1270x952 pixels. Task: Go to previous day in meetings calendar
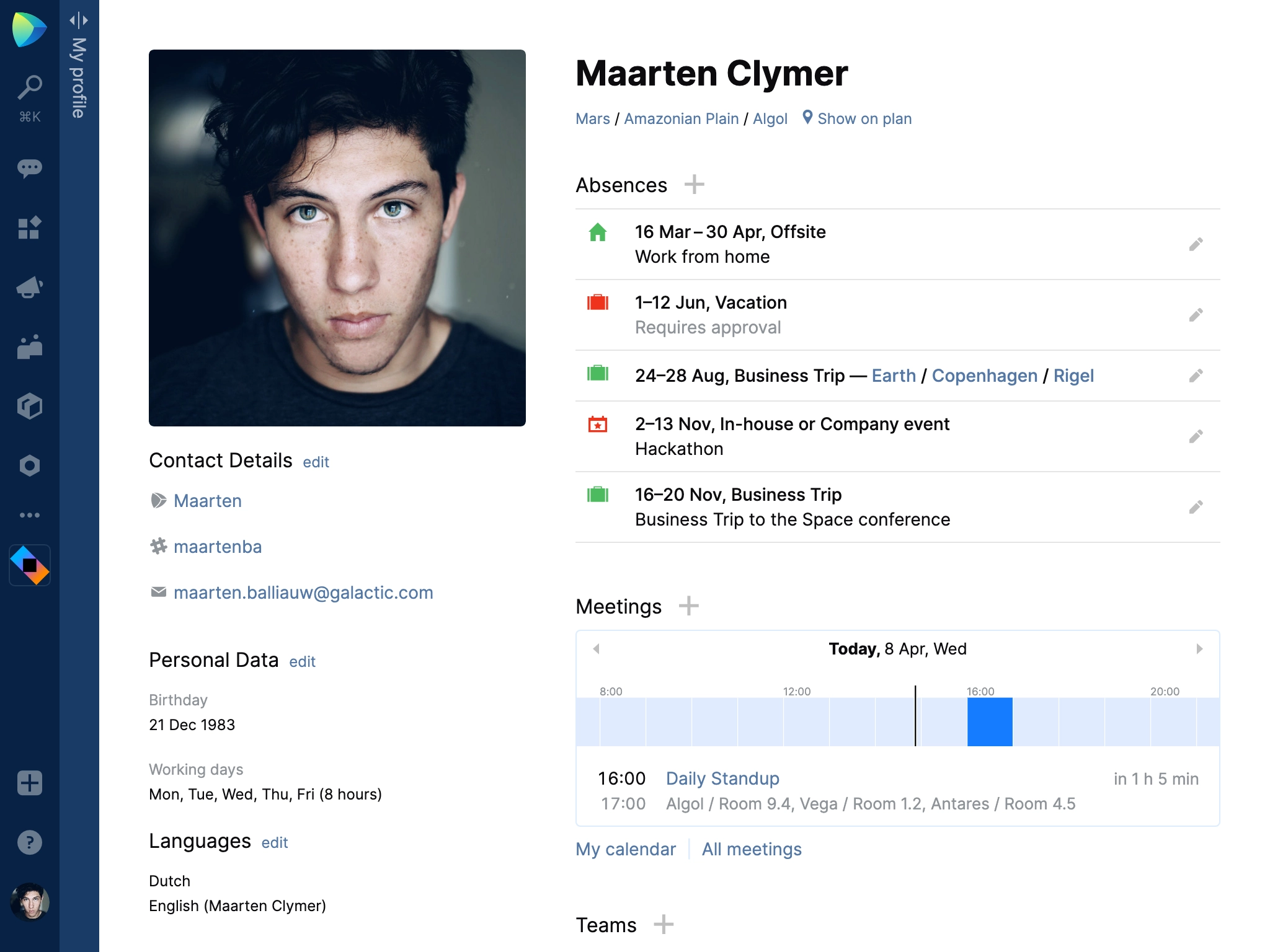click(596, 649)
